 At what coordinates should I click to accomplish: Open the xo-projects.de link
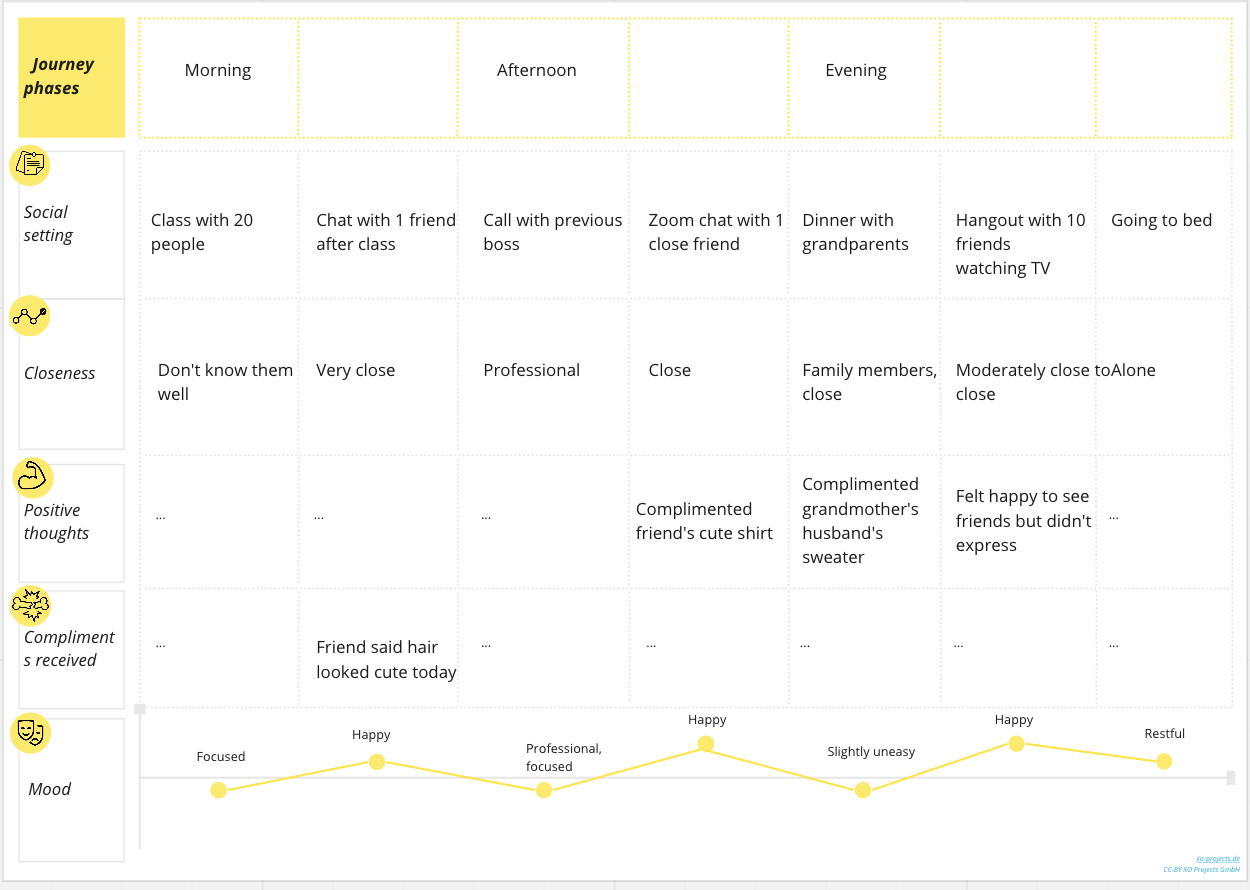pos(1217,859)
